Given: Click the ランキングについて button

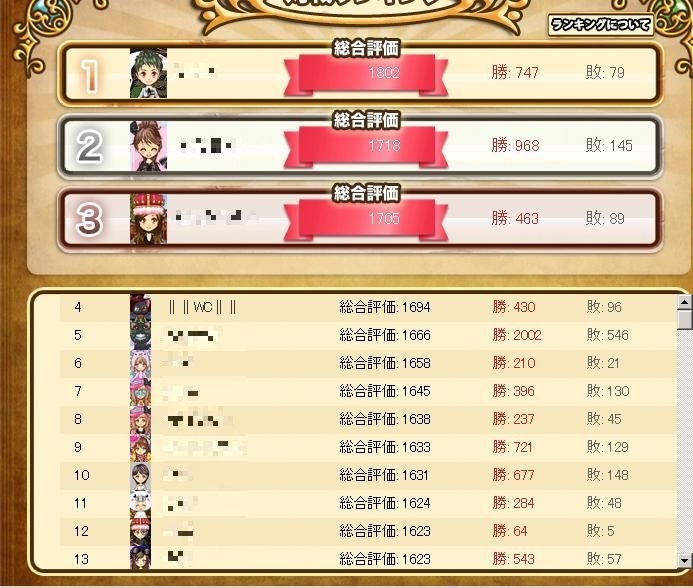Looking at the screenshot, I should 601,25.
